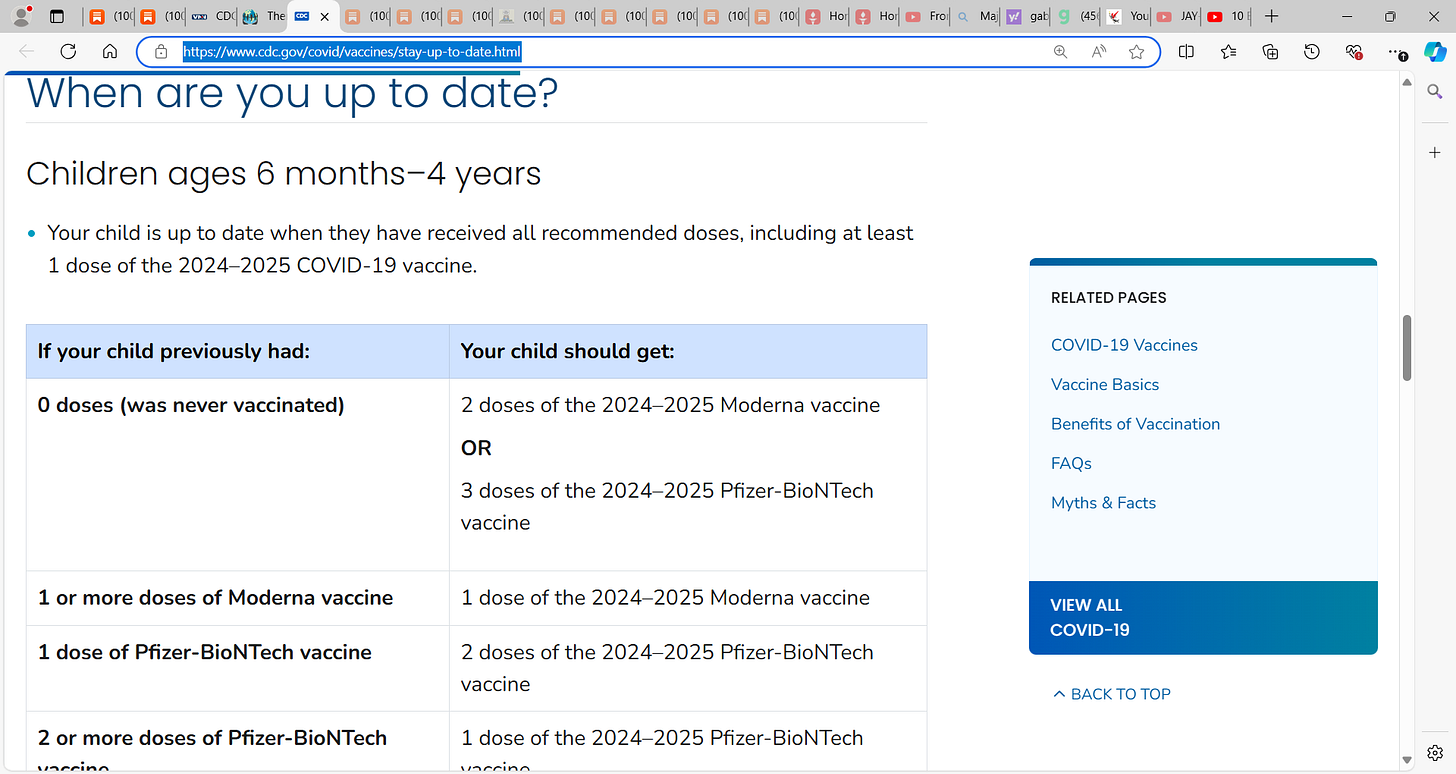Open the Benefits of Vaccination link
The height and width of the screenshot is (774, 1456).
1135,424
